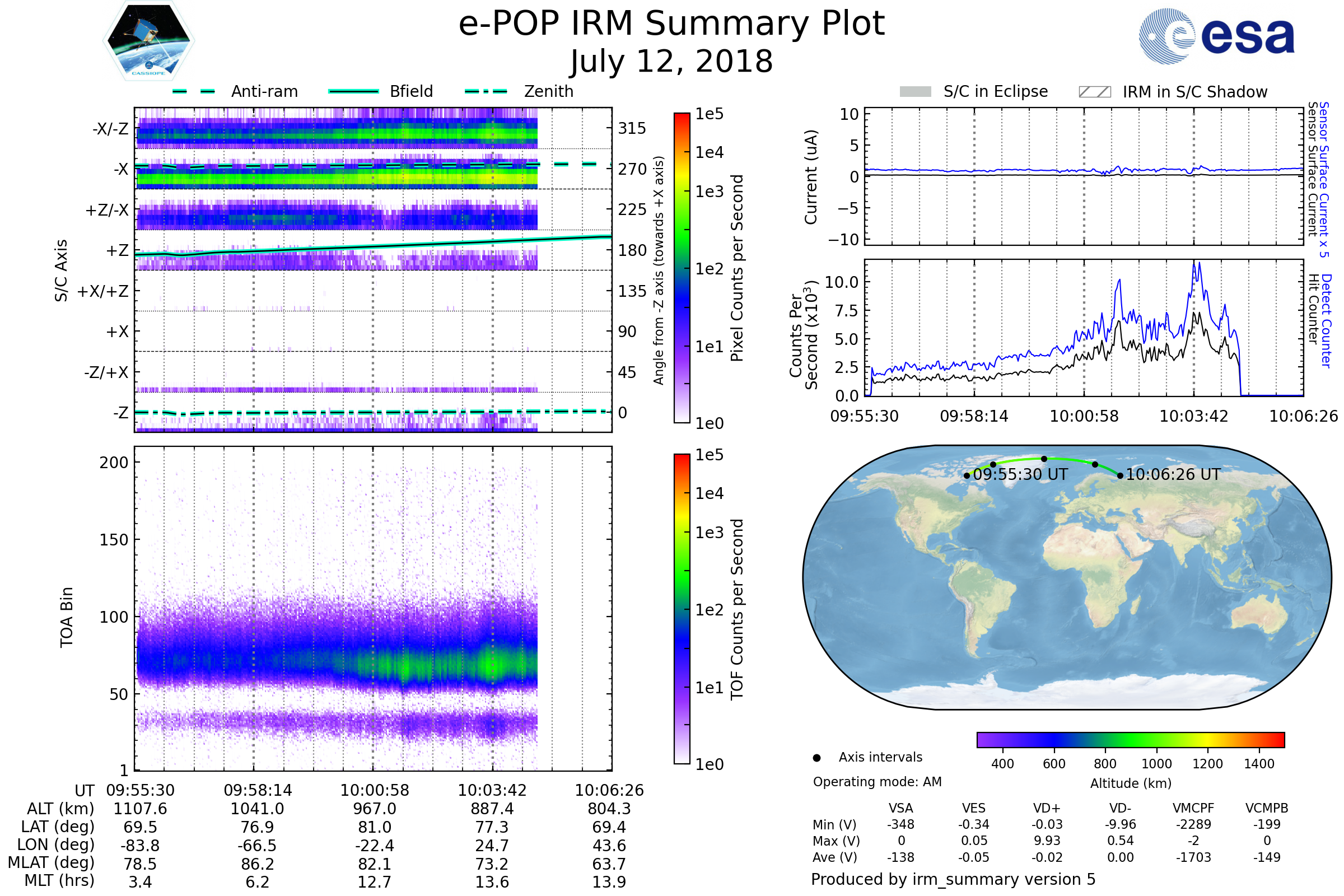Click the IRM in S/C Shadow hatched patch
1344x896 pixels.
tap(1094, 92)
